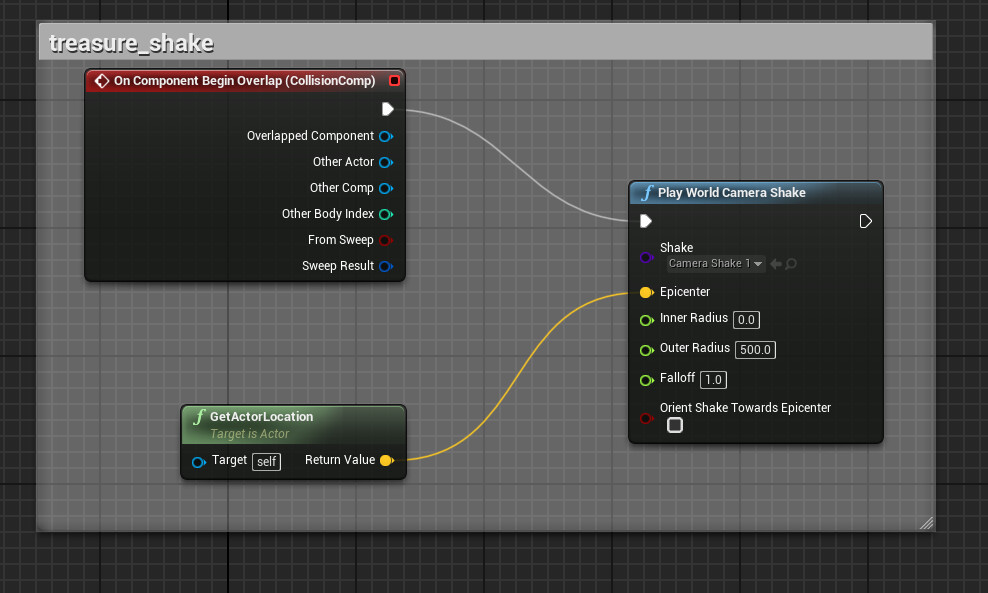988x593 pixels.
Task: Click Play World Camera Shake exec output pin
Action: [x=866, y=221]
